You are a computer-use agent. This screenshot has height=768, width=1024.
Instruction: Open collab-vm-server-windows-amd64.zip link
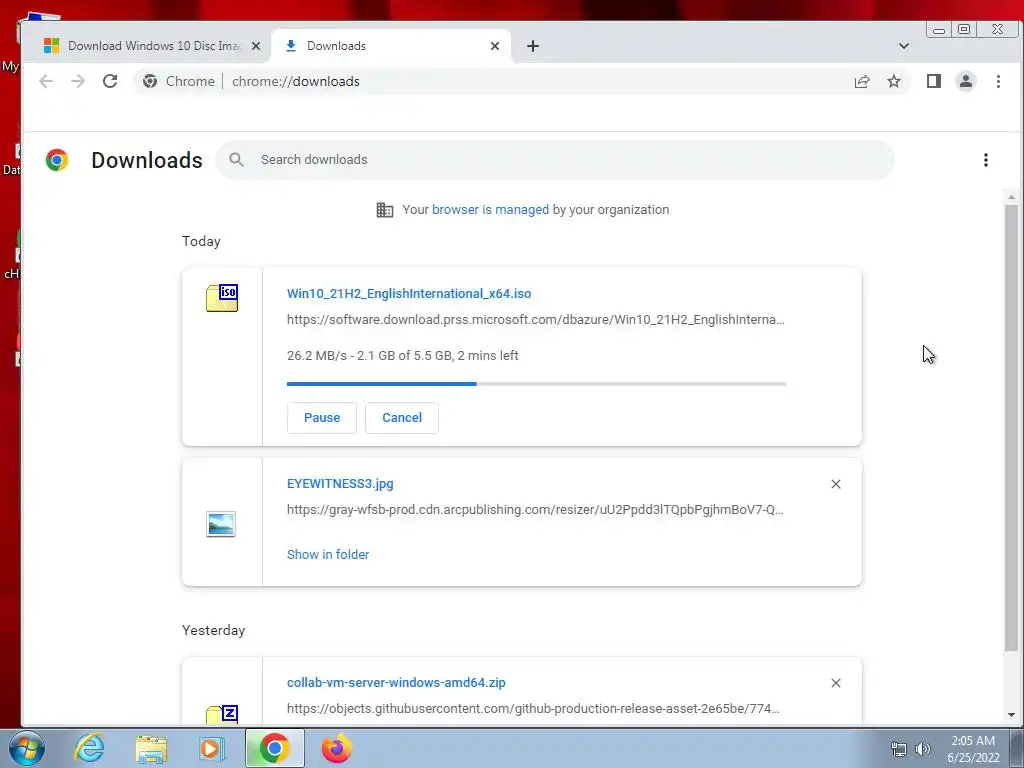pos(396,682)
